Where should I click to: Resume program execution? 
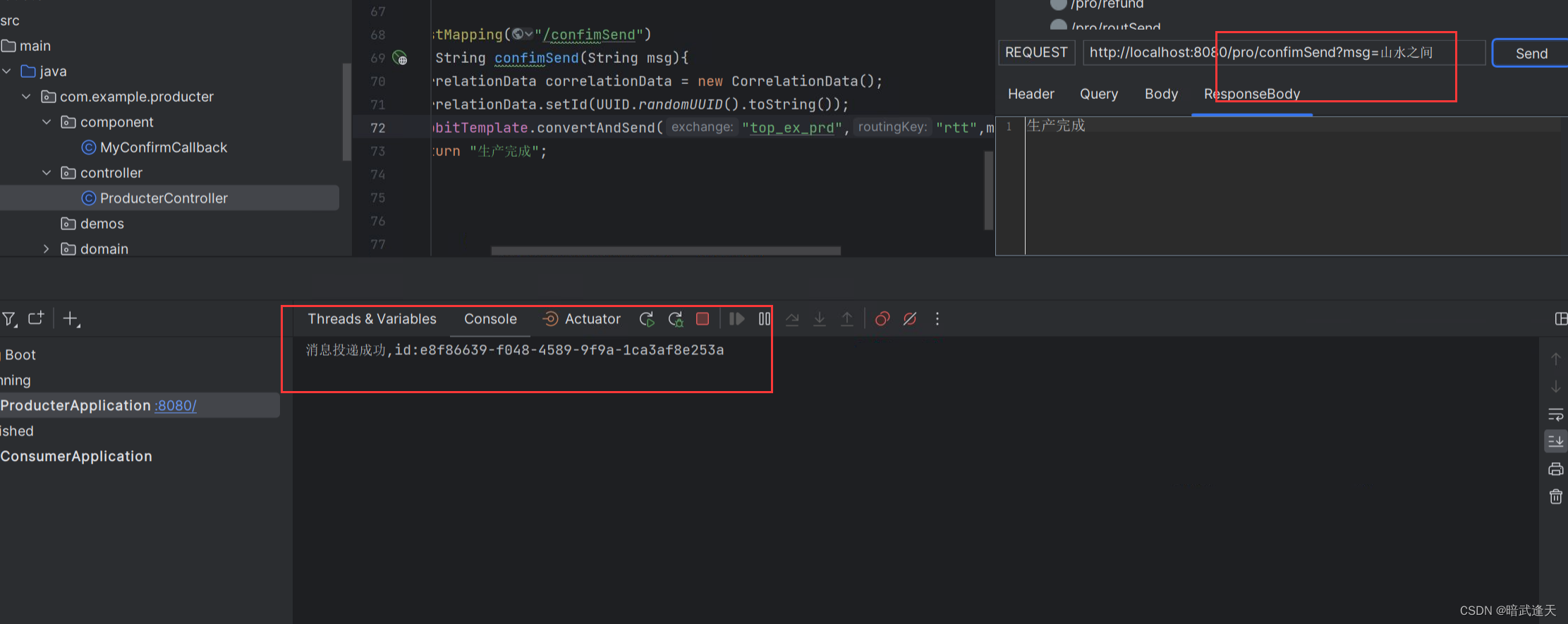click(x=736, y=319)
